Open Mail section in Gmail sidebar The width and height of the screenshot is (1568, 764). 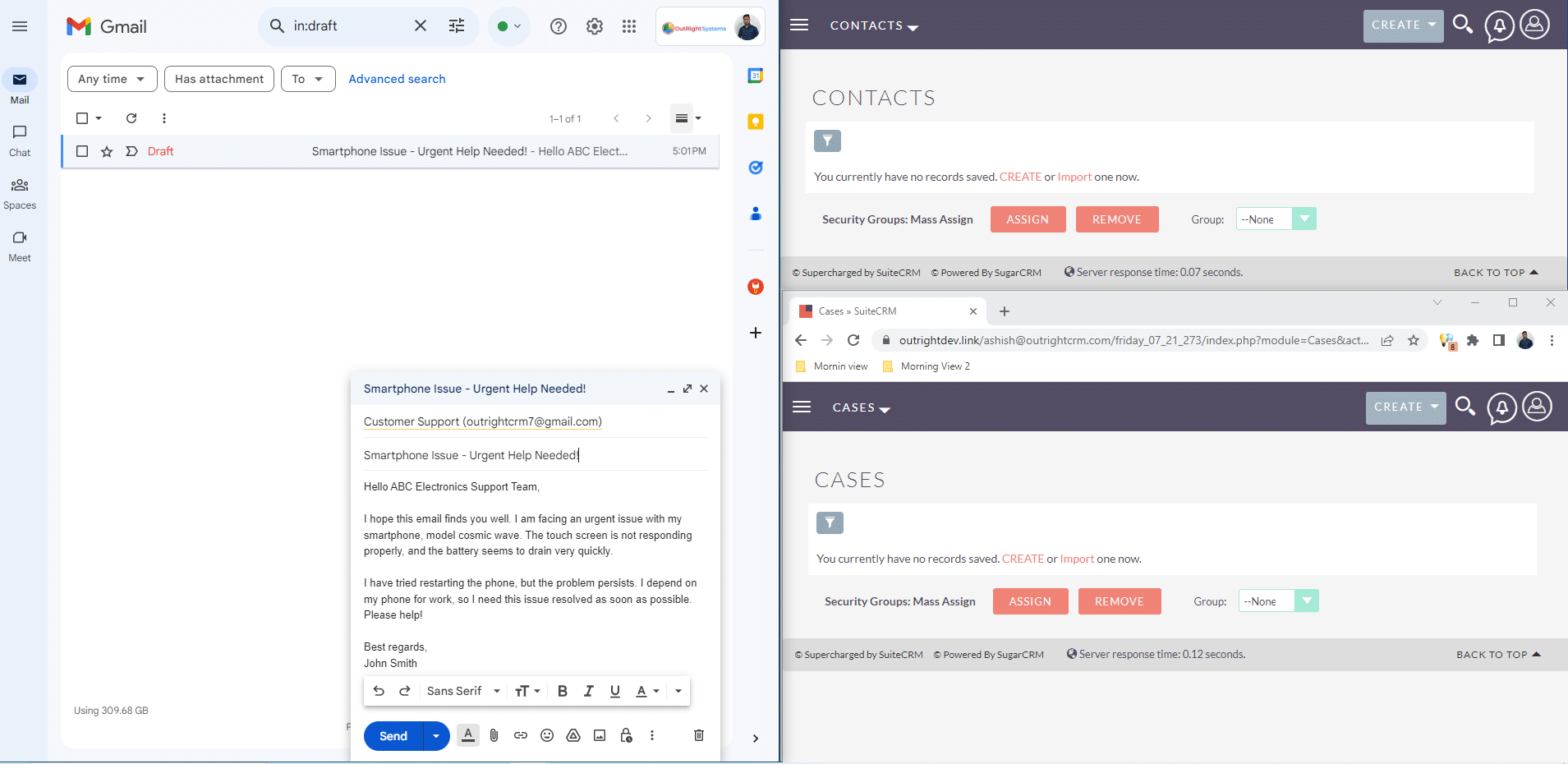tap(20, 87)
